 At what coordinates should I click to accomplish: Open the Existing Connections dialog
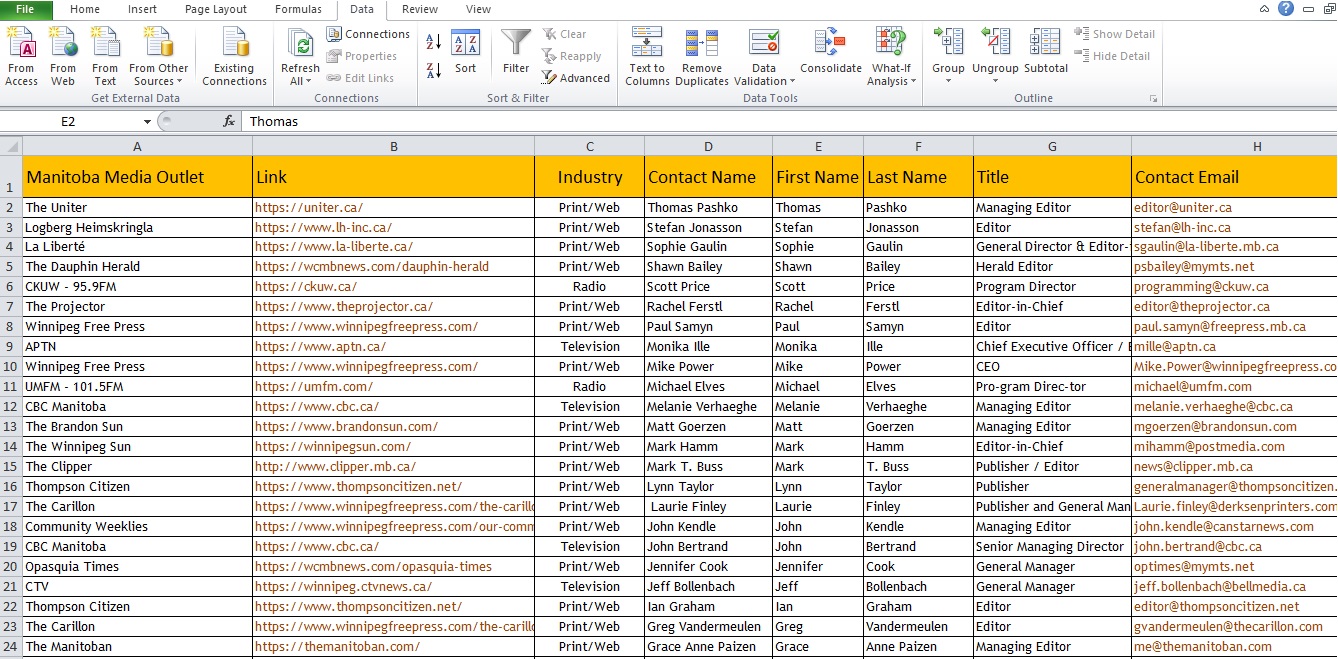tap(235, 56)
